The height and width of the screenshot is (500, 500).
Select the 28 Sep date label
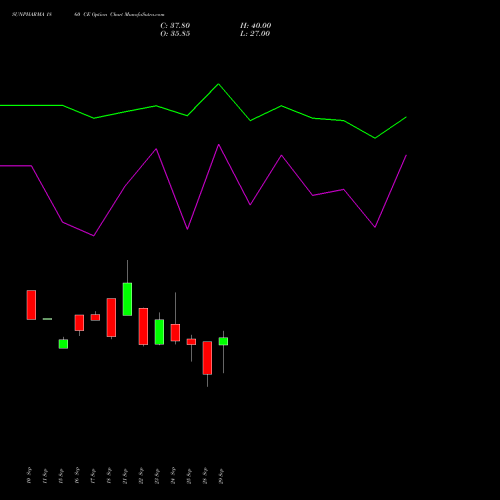205,476
